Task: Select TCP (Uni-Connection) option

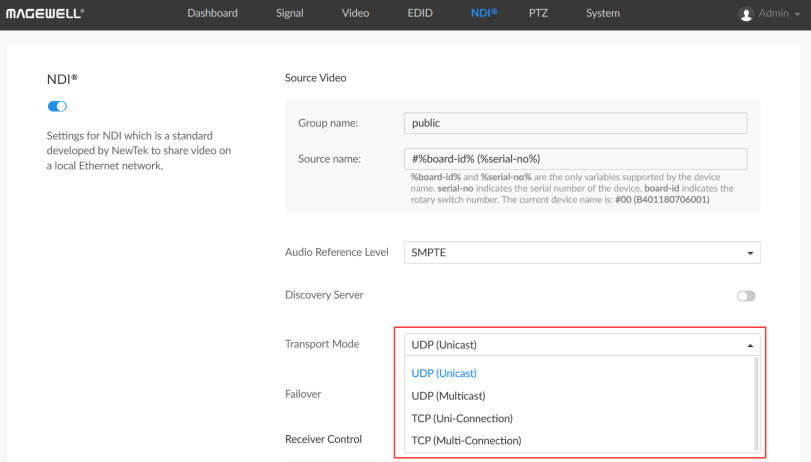Action: click(x=462, y=418)
